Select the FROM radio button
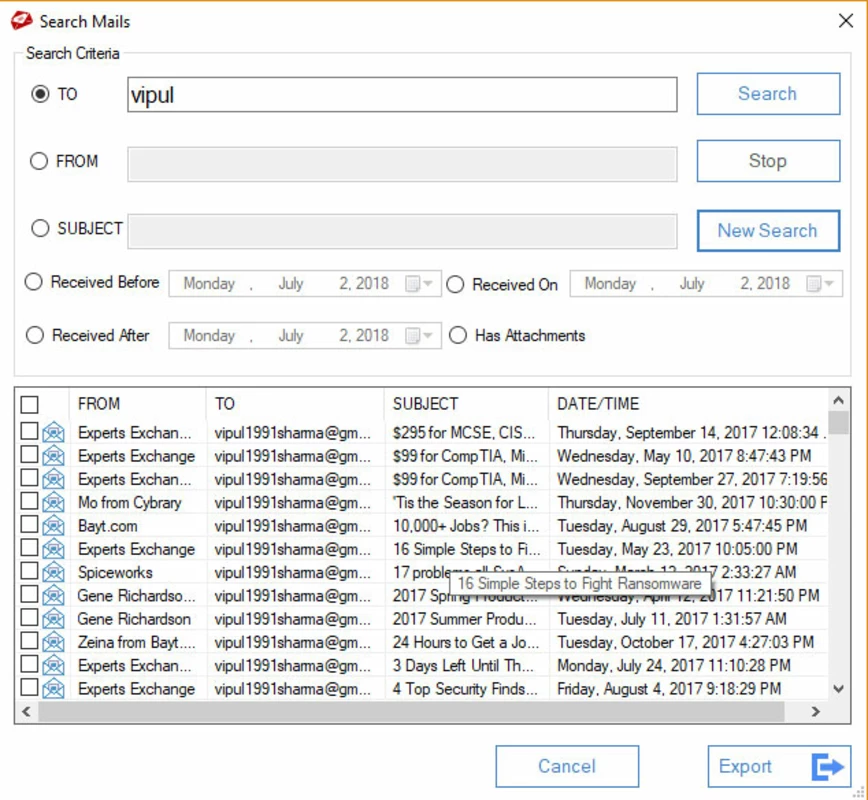The image size is (868, 800). pyautogui.click(x=39, y=161)
